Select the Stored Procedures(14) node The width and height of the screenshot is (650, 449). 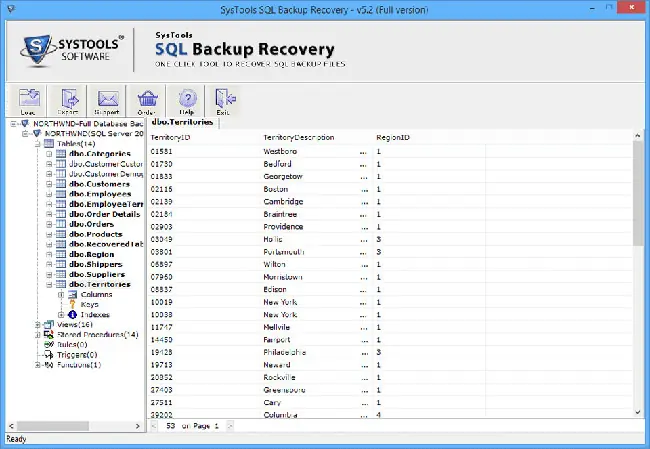pos(98,335)
